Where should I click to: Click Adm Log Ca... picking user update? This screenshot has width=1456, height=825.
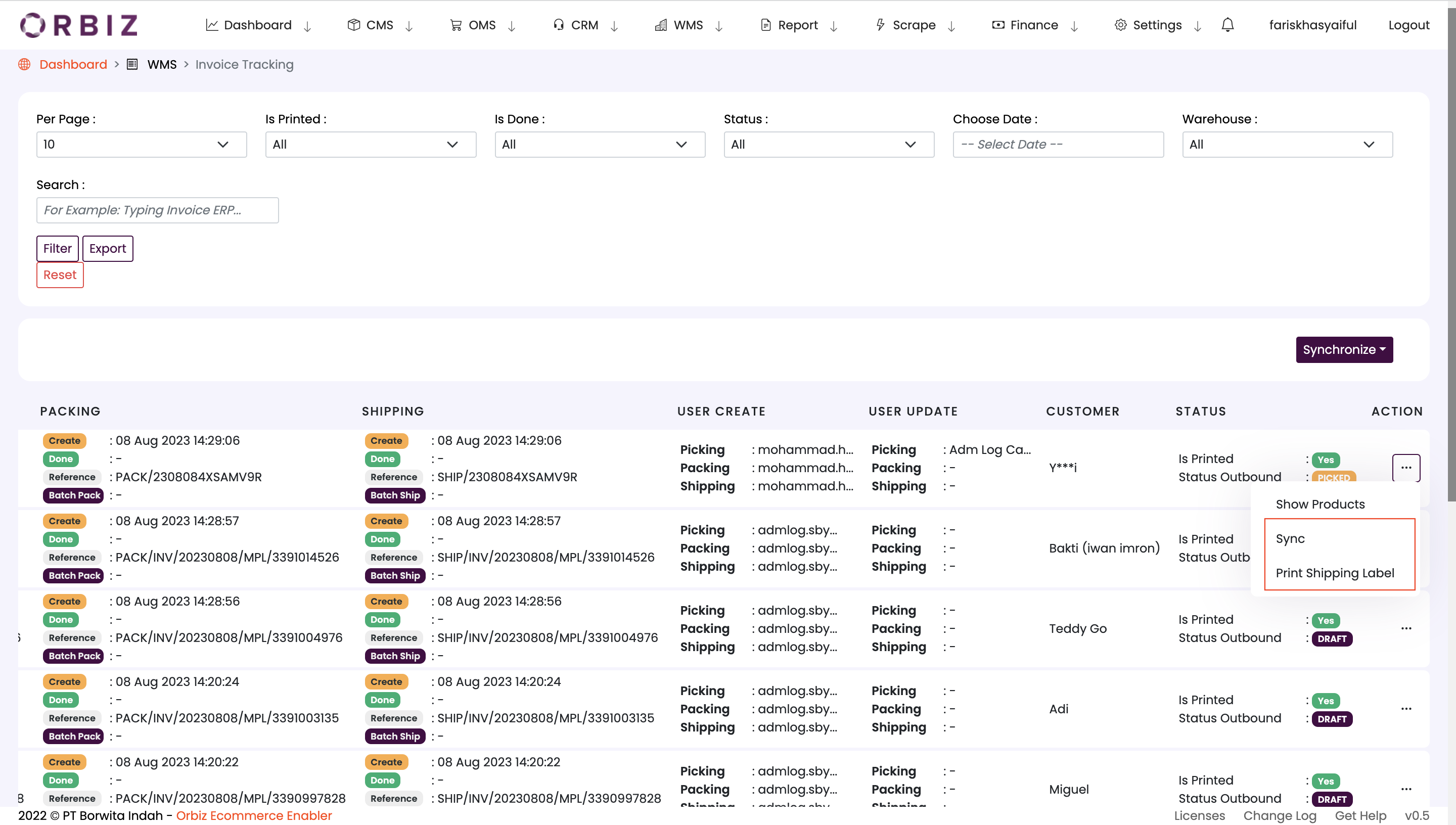point(990,450)
